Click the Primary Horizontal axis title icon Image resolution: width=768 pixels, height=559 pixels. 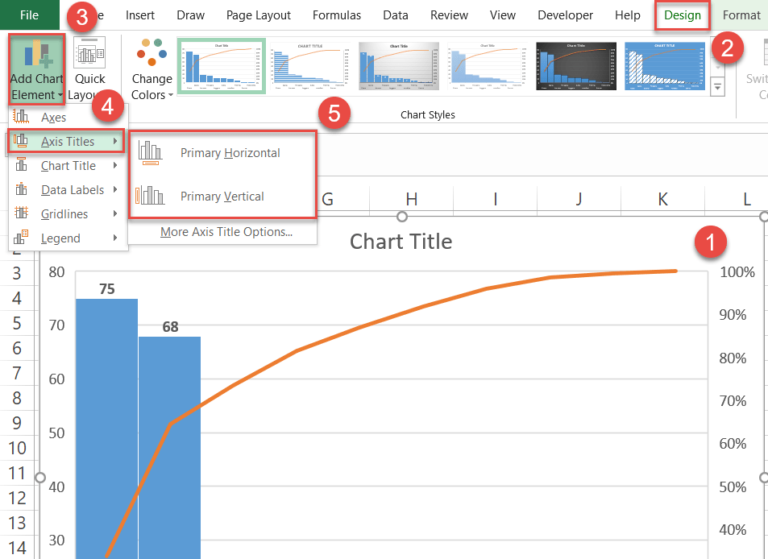(150, 153)
